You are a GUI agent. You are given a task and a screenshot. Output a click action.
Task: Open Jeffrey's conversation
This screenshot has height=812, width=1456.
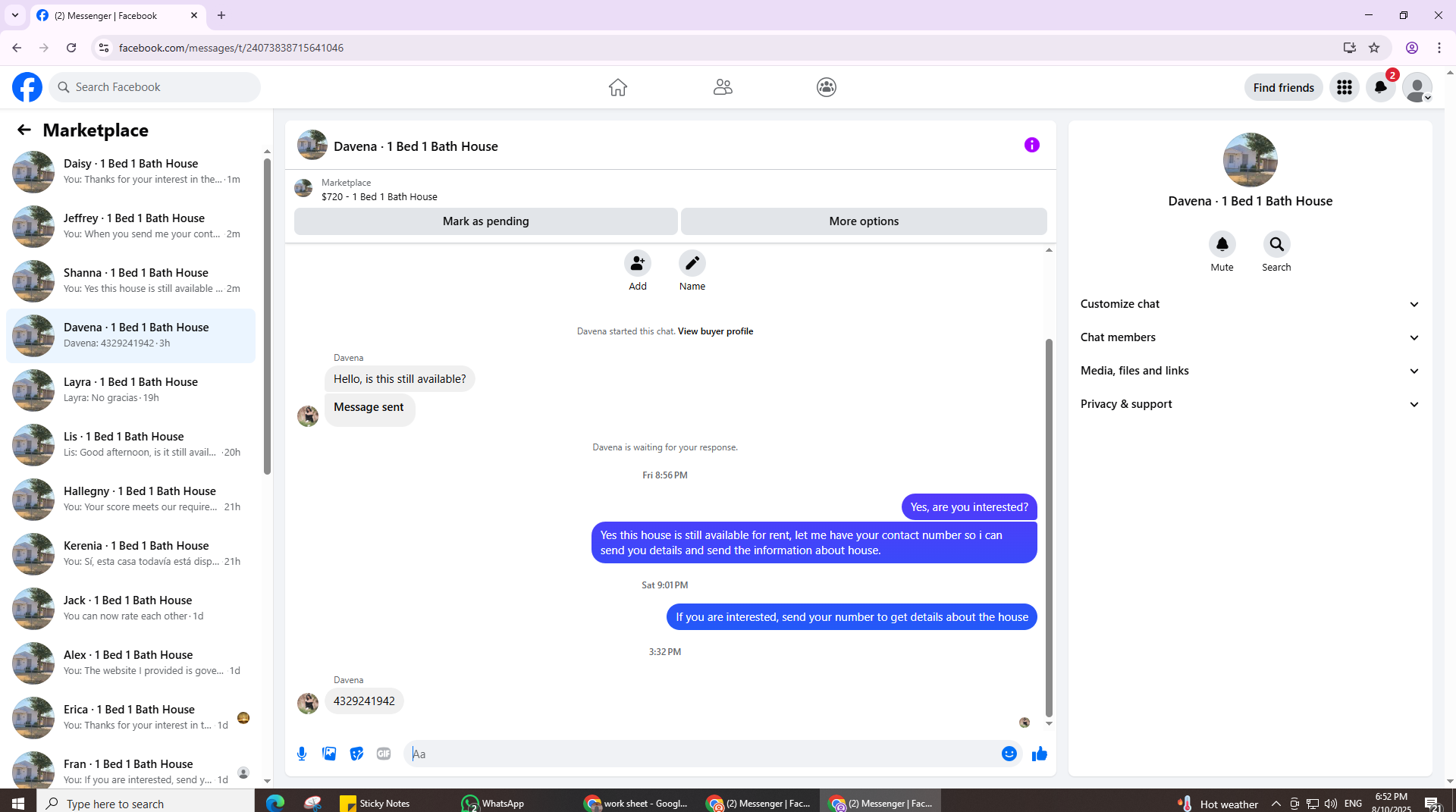click(131, 226)
